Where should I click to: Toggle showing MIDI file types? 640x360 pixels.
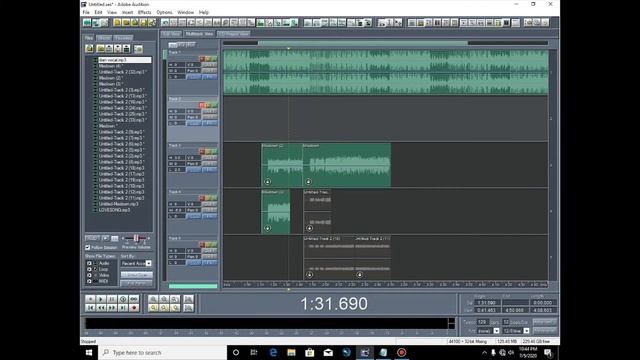tap(89, 281)
